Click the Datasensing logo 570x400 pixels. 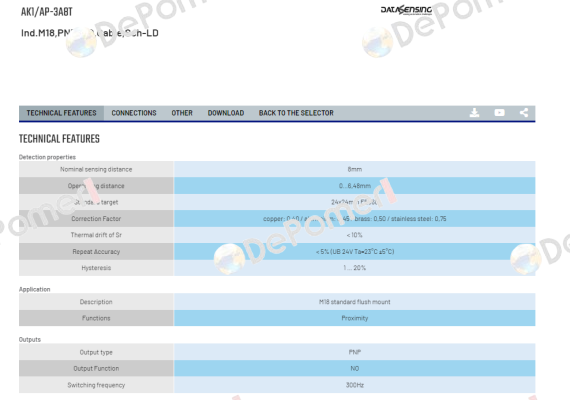tap(406, 10)
